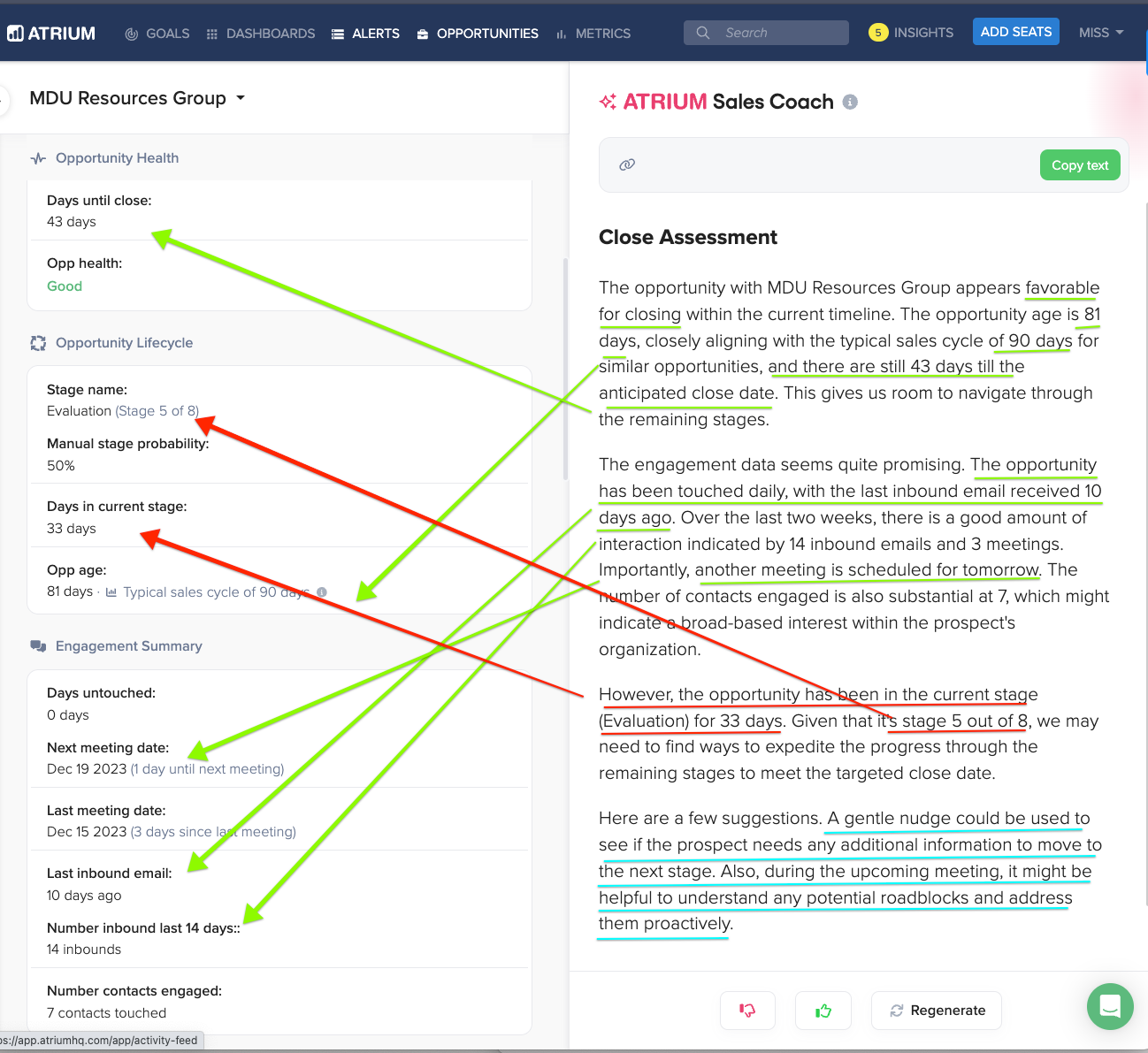Click the 0 days untouched value
Viewport: 1148px width, 1053px height.
pyautogui.click(x=68, y=715)
